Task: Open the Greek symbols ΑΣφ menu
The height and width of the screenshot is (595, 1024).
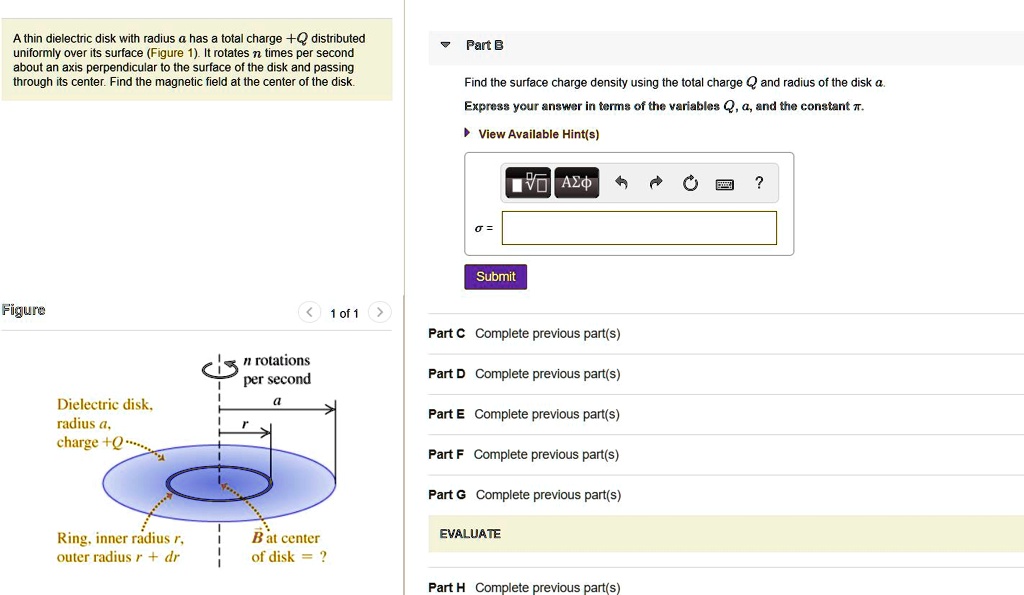Action: pos(576,182)
